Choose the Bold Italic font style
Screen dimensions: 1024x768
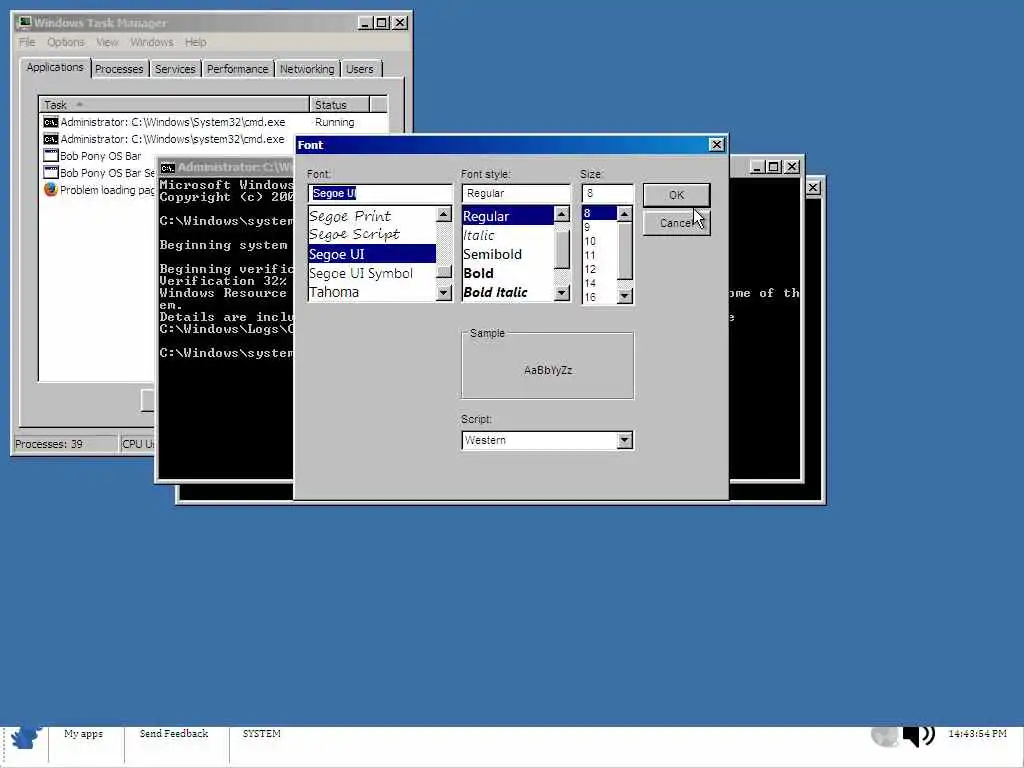(507, 292)
